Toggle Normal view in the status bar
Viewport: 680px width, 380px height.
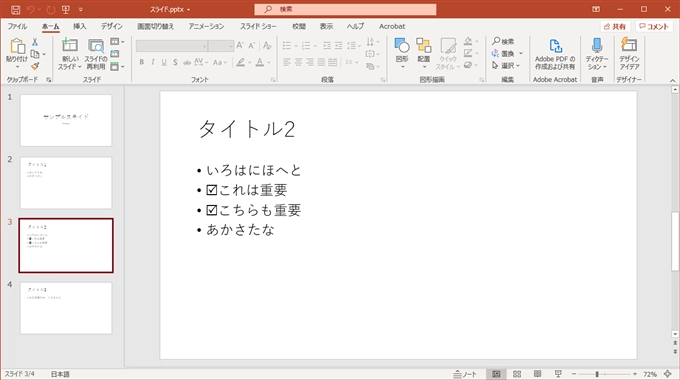click(496, 374)
